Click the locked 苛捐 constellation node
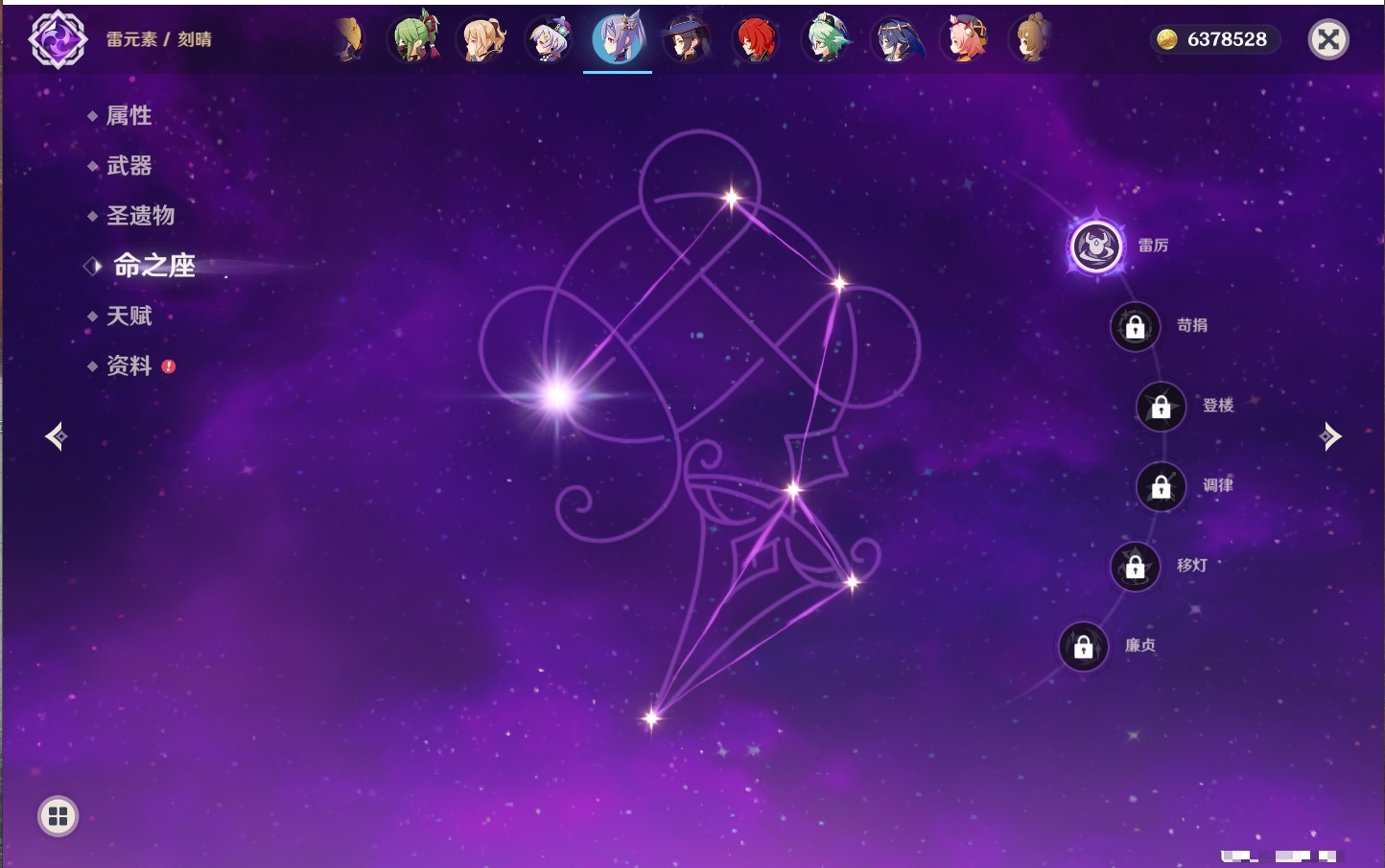Screen dimensions: 1385x868 point(1136,327)
